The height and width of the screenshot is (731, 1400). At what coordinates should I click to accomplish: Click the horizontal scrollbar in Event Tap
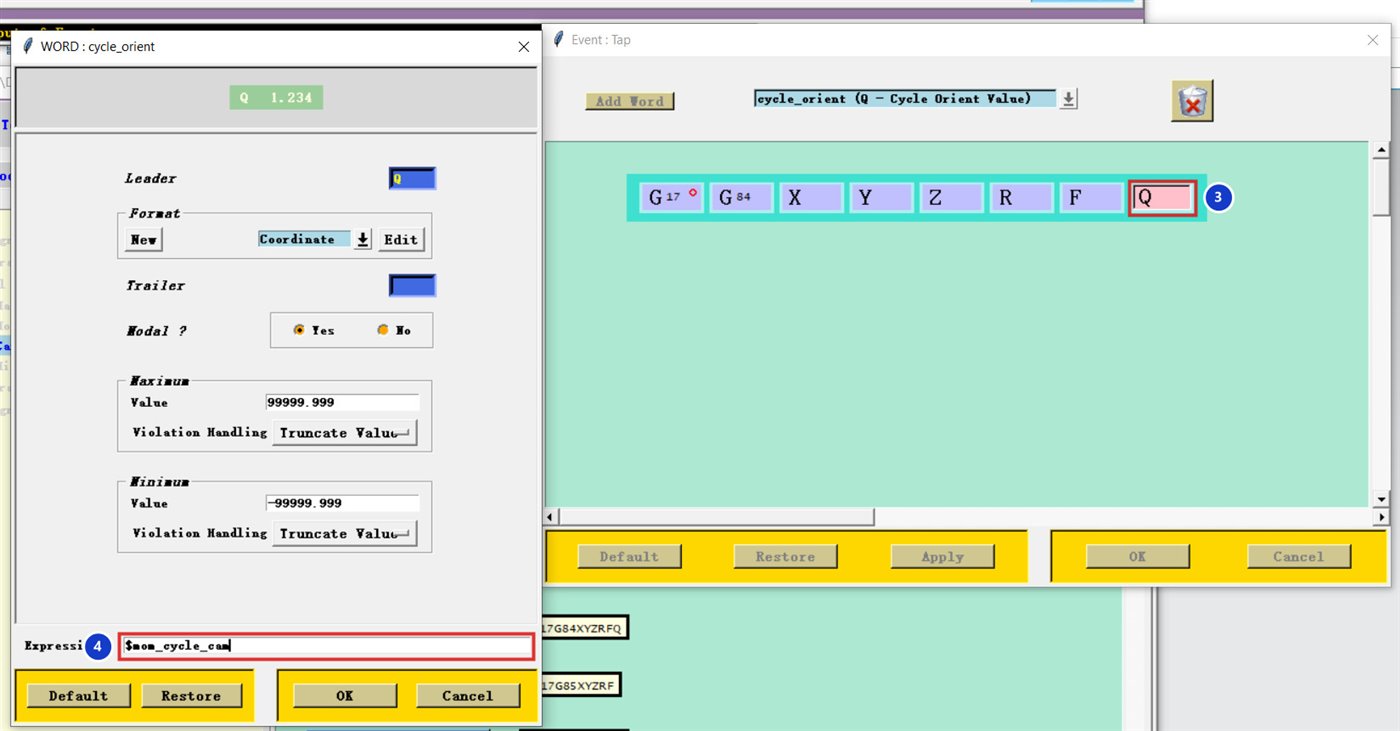pos(716,517)
